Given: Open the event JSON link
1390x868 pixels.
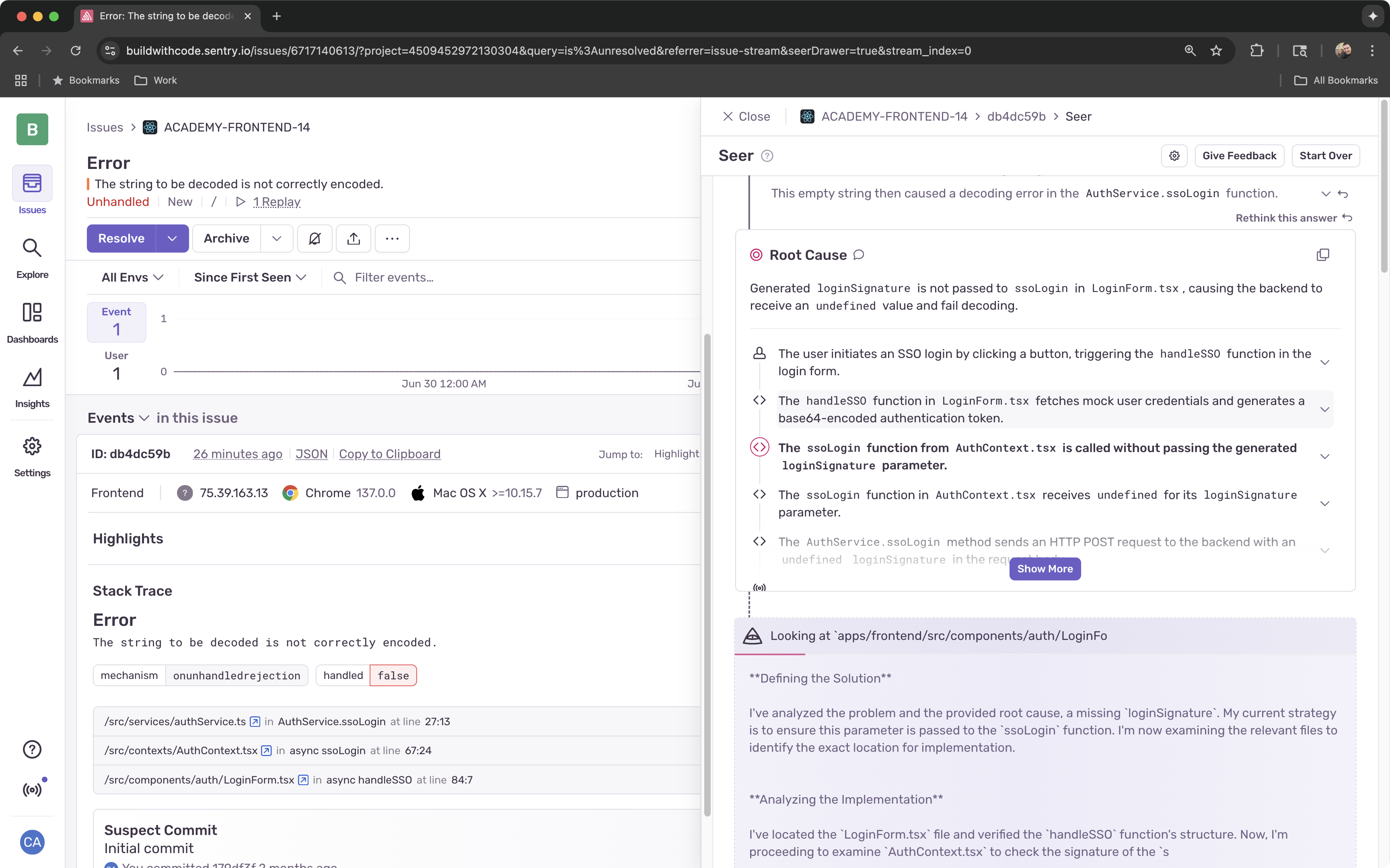Looking at the screenshot, I should point(311,454).
